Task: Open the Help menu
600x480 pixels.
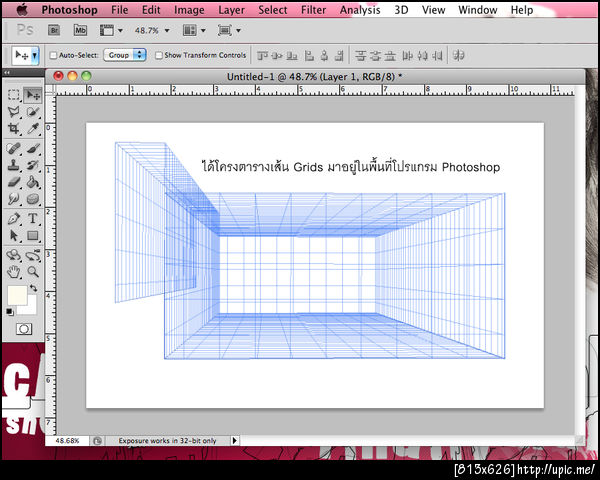Action: pos(522,10)
